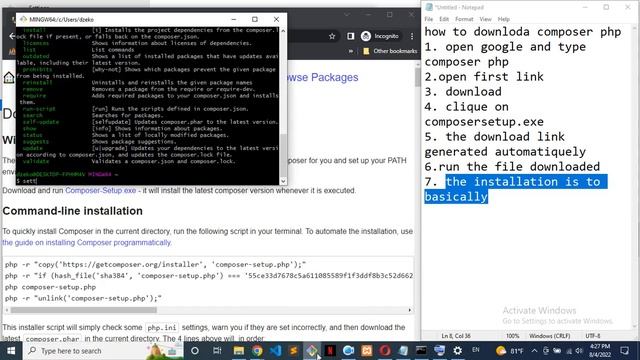Open Chrome side panel icon
Screen dimensions: 640x360
point(351,36)
